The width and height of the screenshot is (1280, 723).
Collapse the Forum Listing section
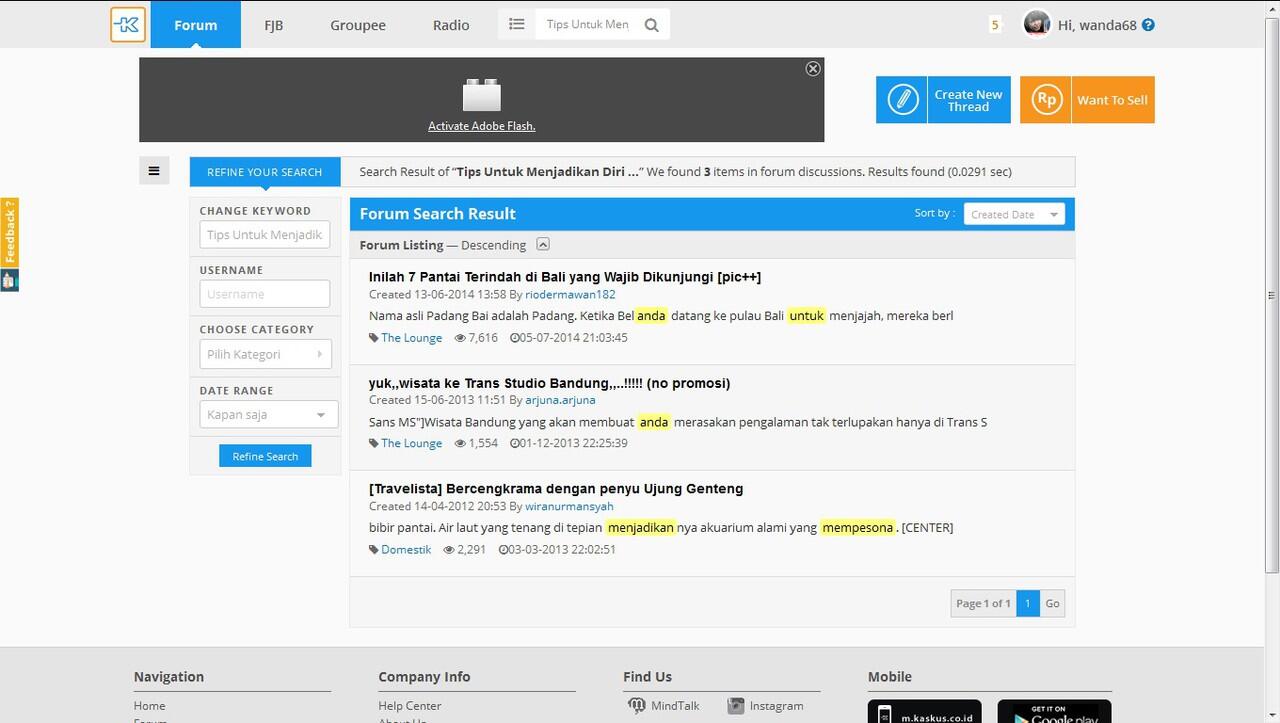pyautogui.click(x=543, y=244)
